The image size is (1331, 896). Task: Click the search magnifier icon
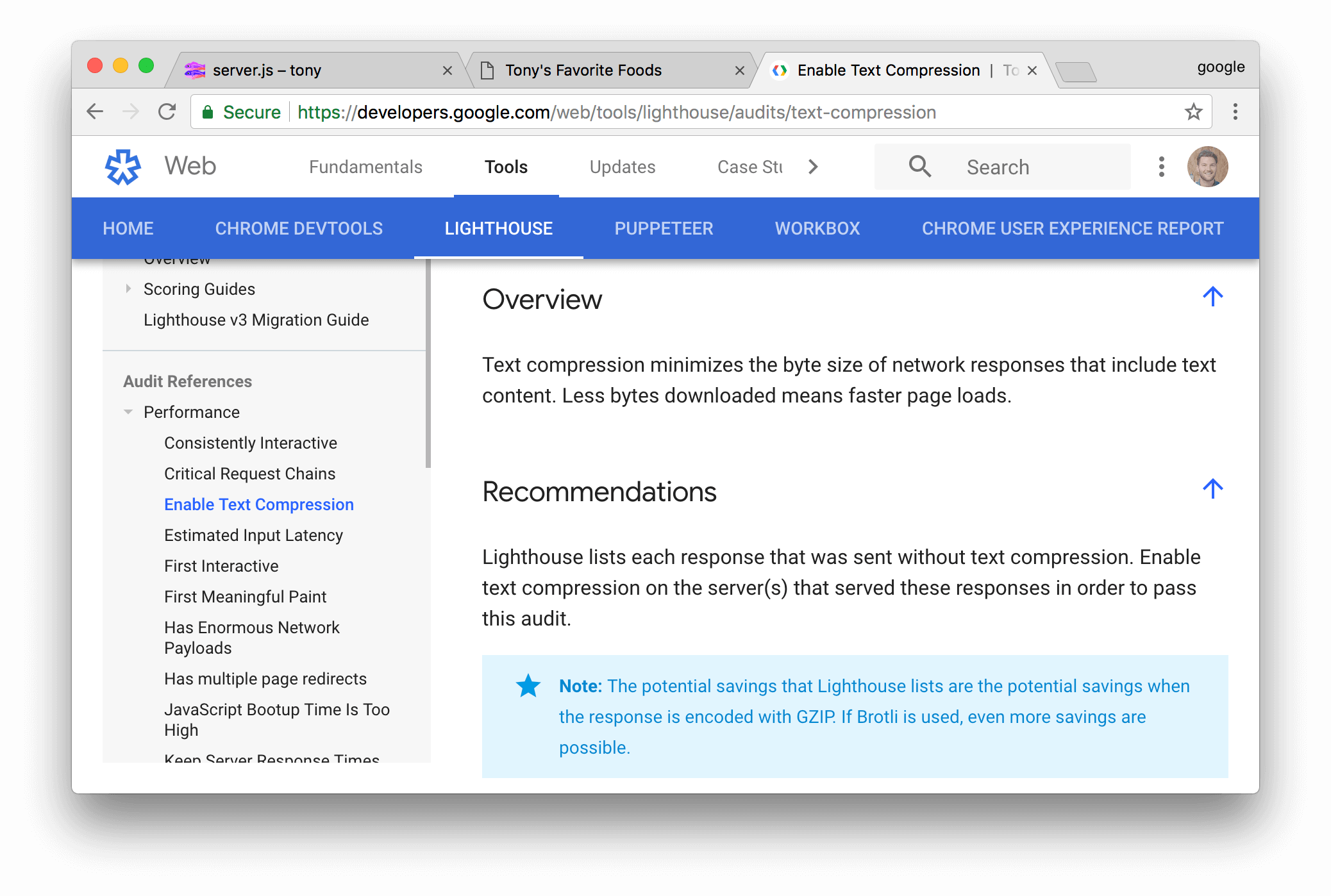(x=919, y=167)
